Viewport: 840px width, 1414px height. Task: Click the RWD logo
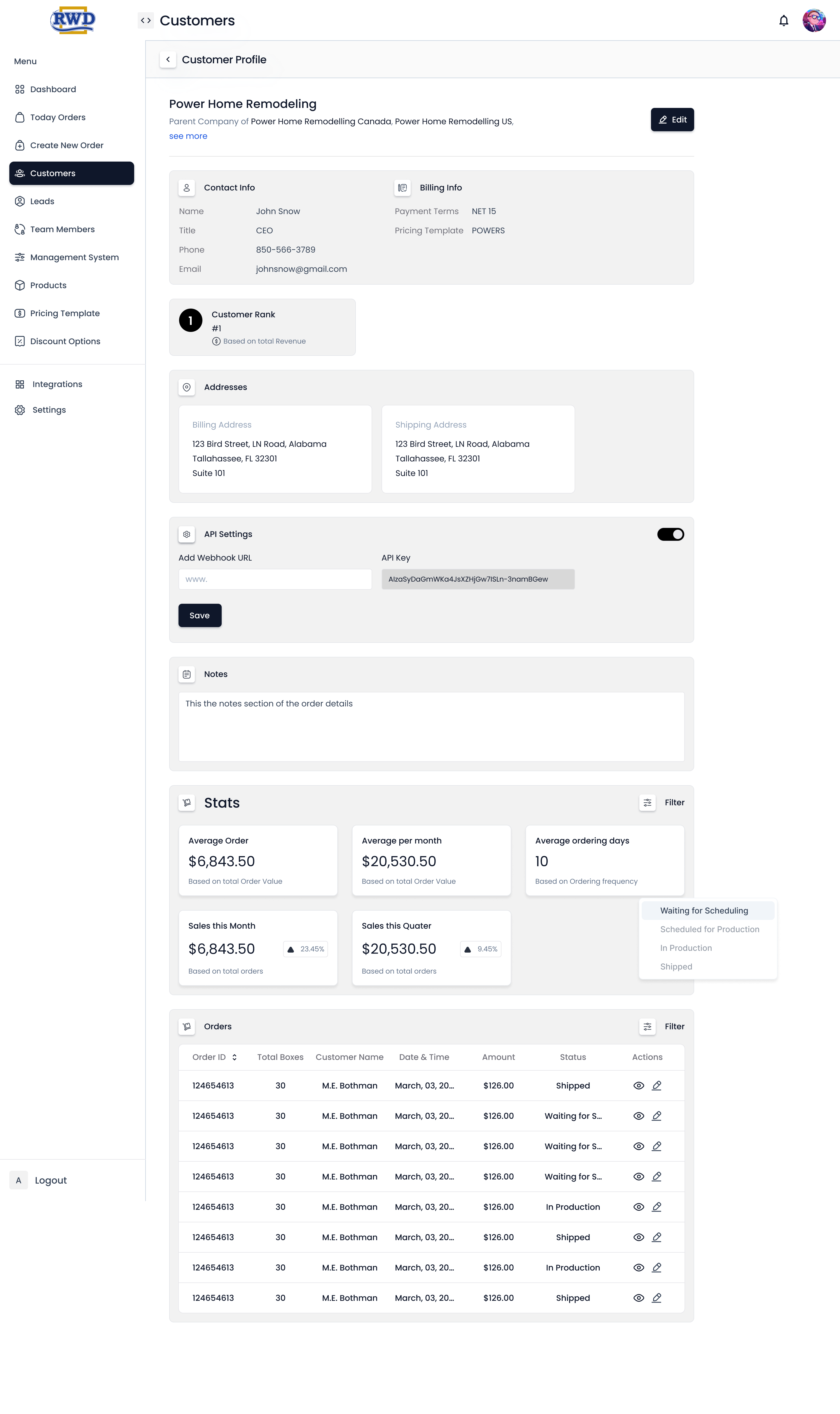pos(72,20)
